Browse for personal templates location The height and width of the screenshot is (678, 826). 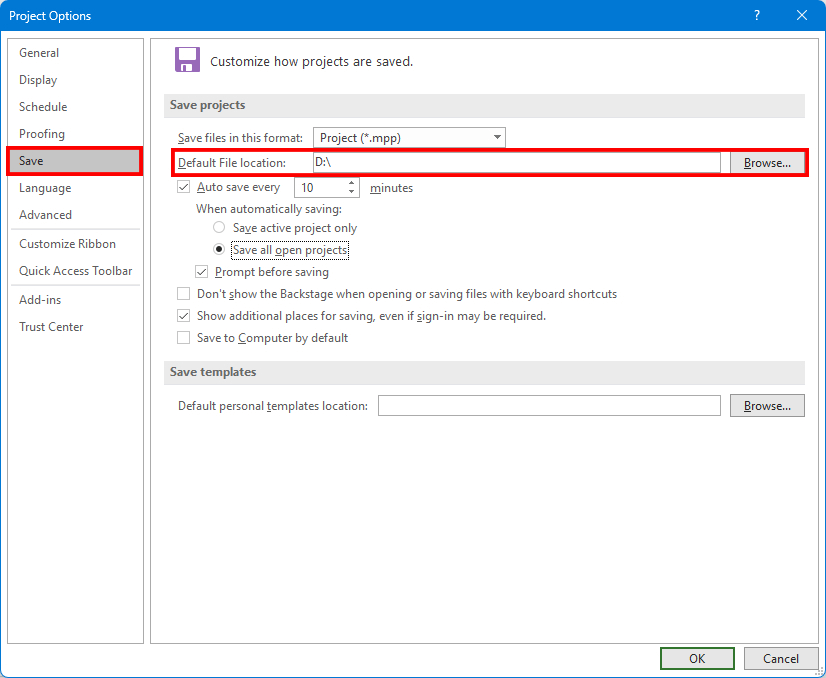point(767,405)
